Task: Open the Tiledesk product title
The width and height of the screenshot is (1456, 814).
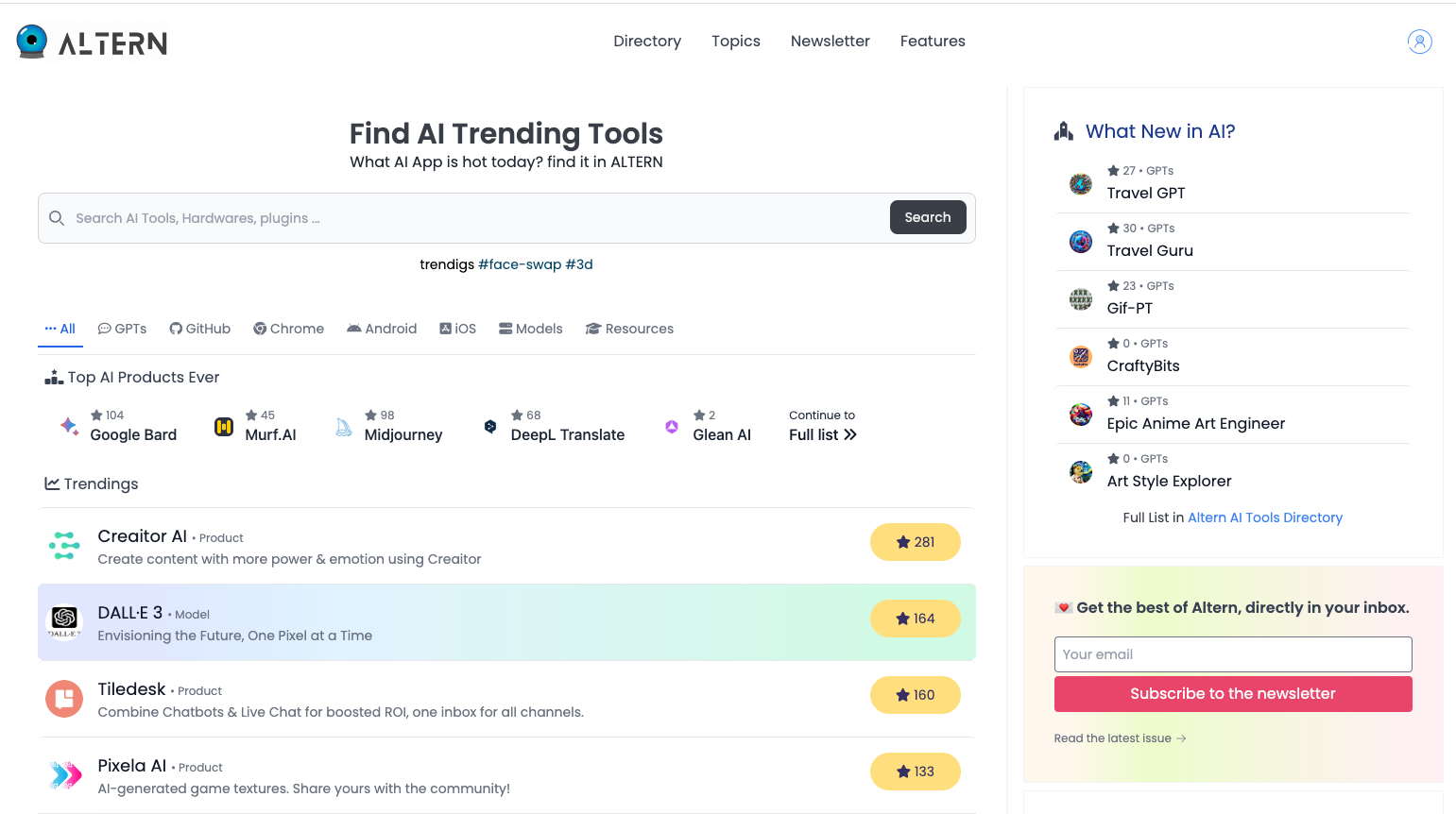Action: (x=132, y=689)
